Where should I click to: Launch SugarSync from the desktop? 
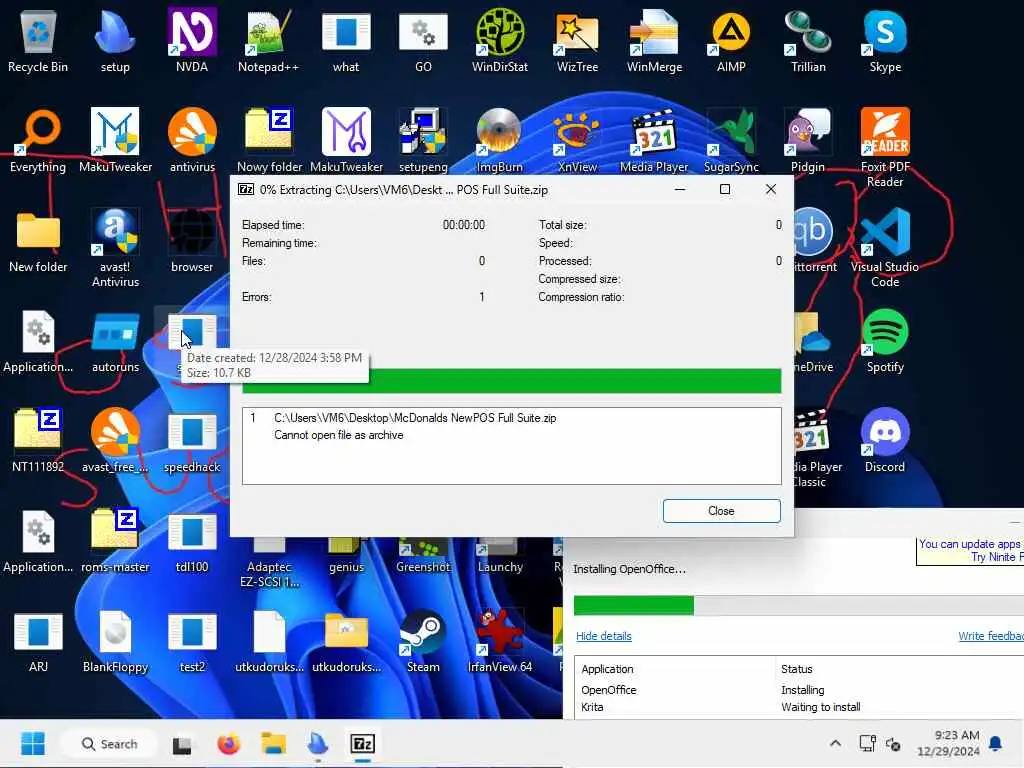pos(731,140)
